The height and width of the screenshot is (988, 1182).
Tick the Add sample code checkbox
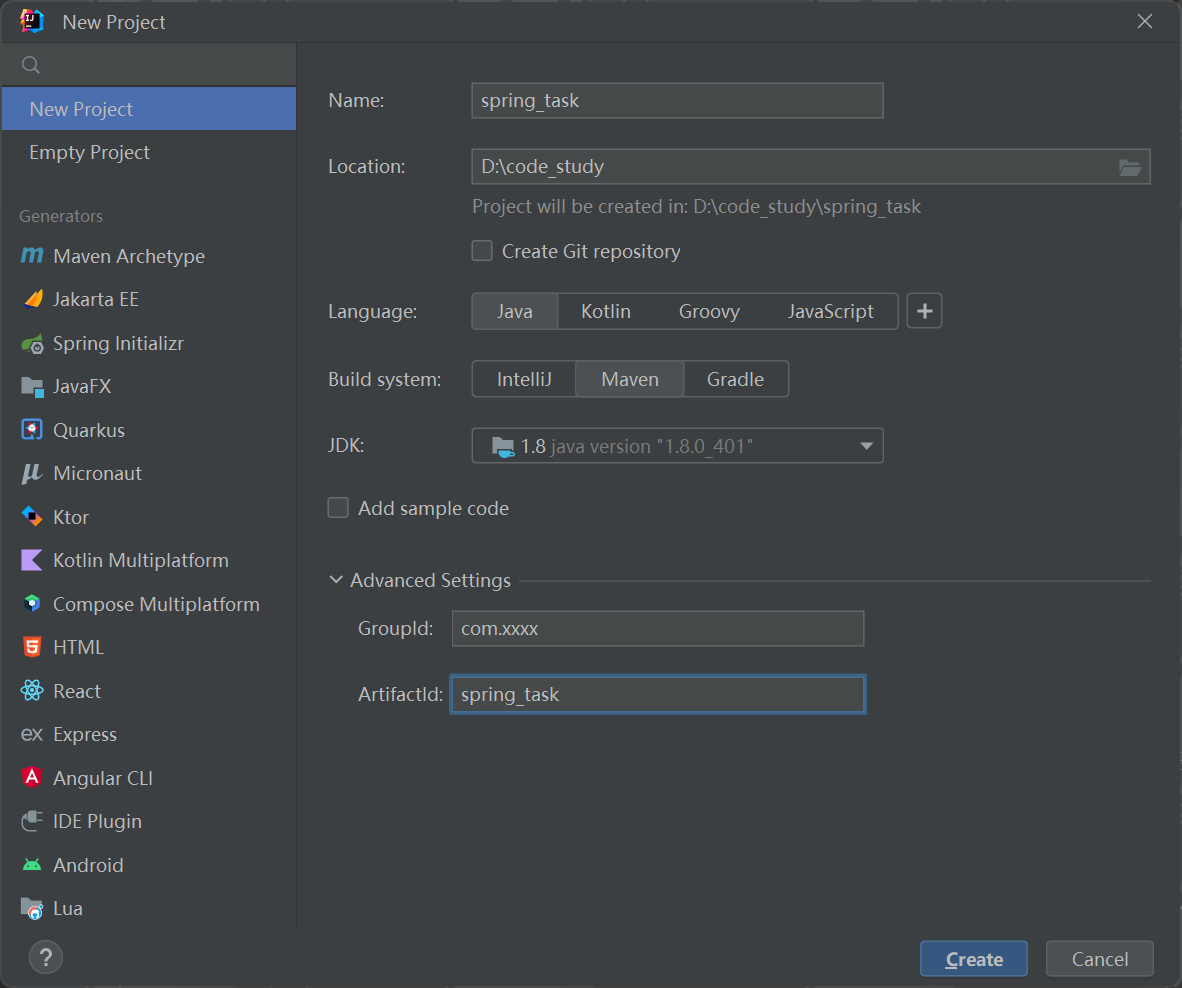click(x=338, y=508)
